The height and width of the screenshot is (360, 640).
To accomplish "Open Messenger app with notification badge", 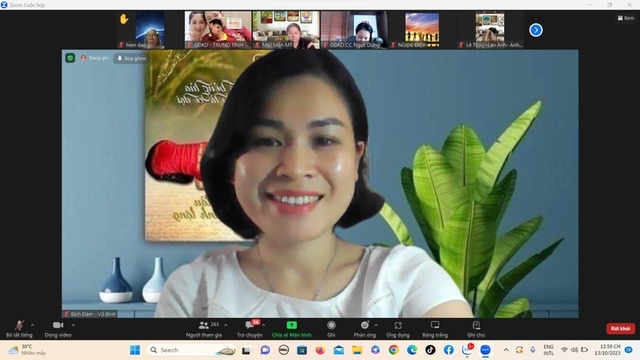I will [x=467, y=350].
